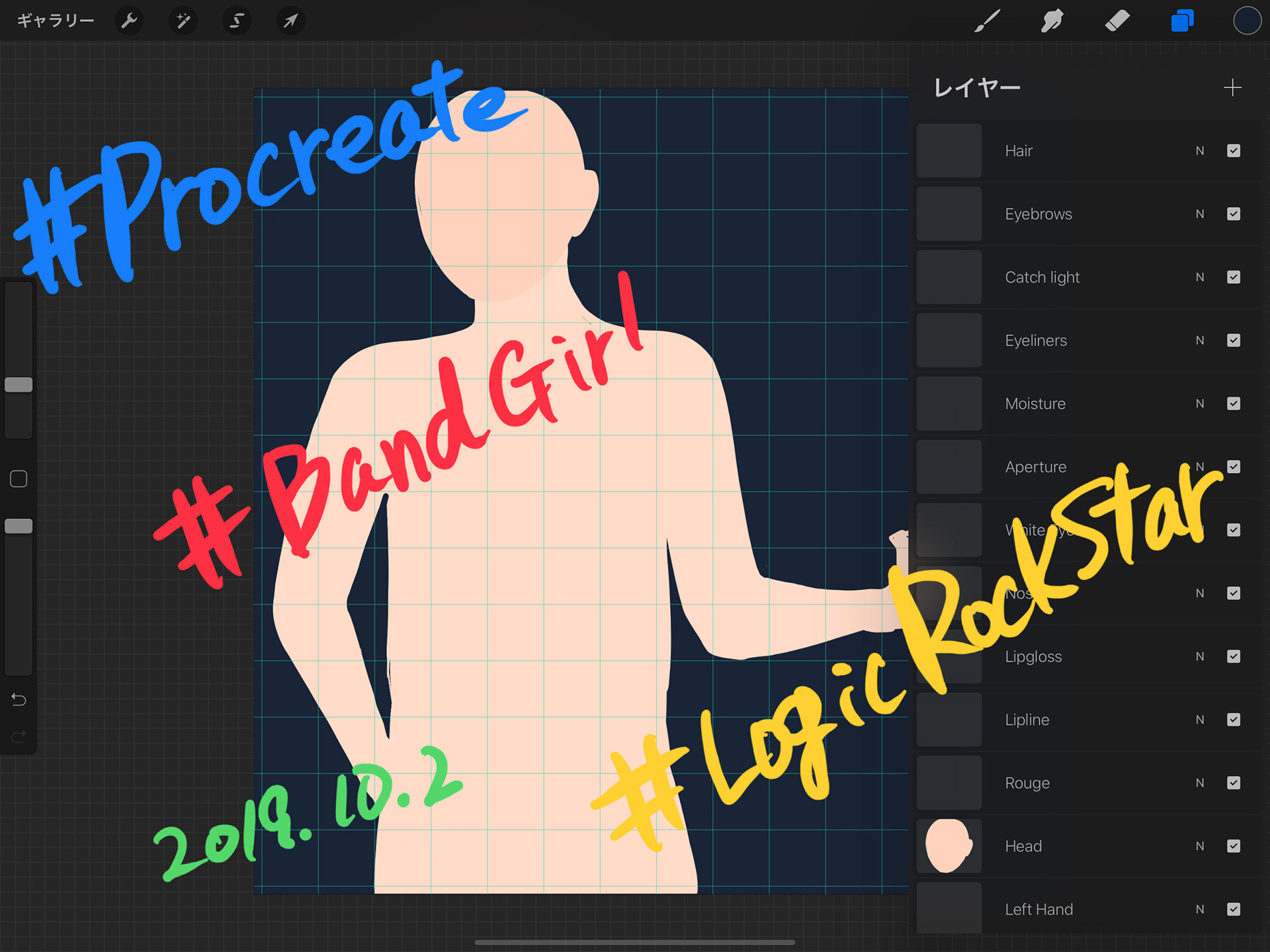Viewport: 1270px width, 952px height.
Task: Select the Paint brush tool
Action: 987,21
